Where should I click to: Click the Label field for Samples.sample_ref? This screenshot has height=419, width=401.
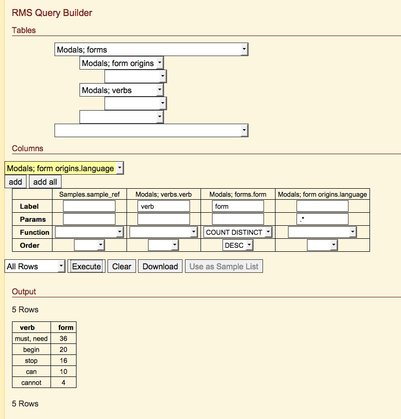tap(89, 206)
